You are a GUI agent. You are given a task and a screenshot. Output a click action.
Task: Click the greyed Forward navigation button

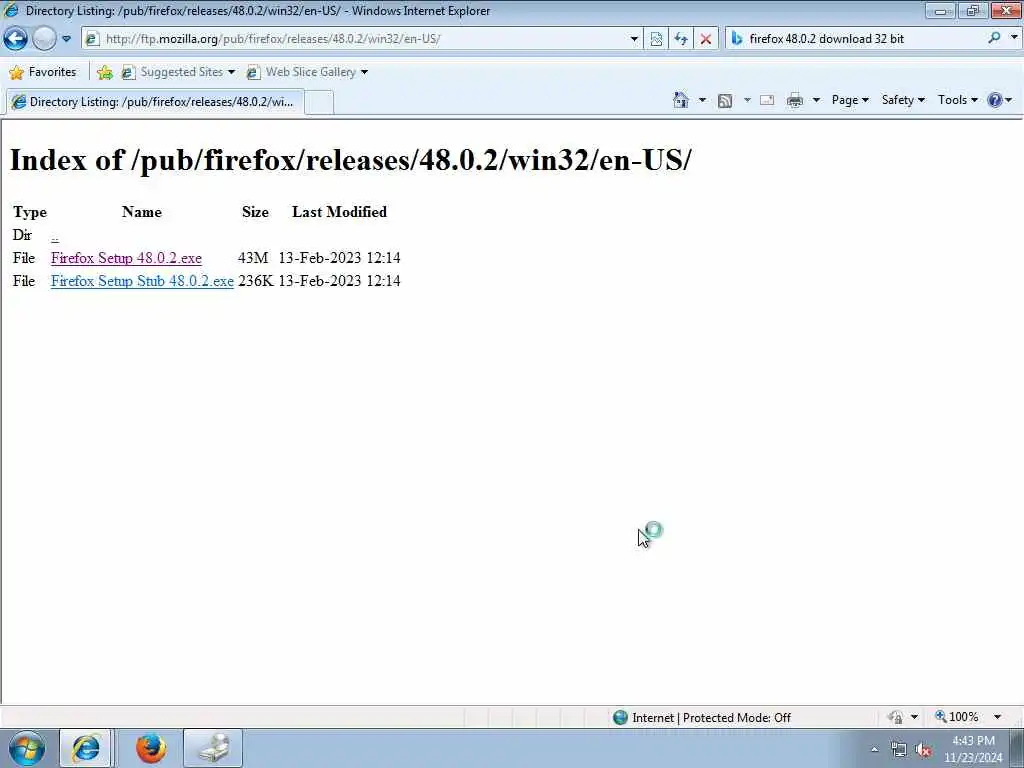(44, 39)
